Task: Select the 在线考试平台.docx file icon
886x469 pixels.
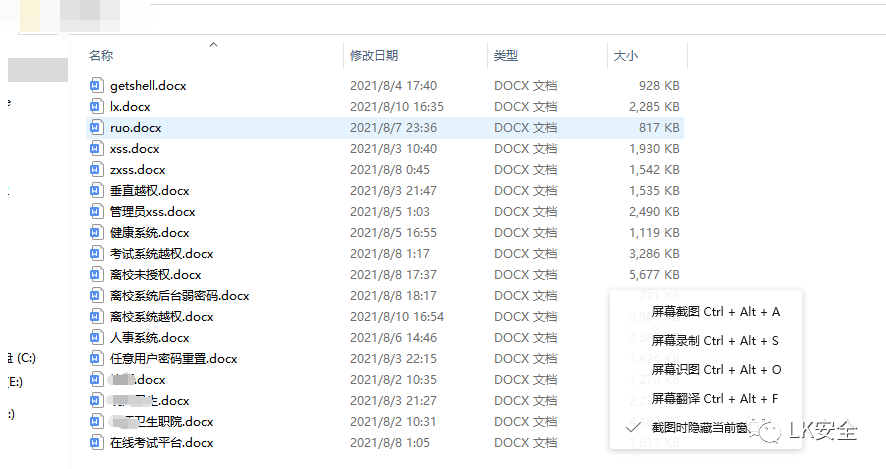Action: point(96,443)
